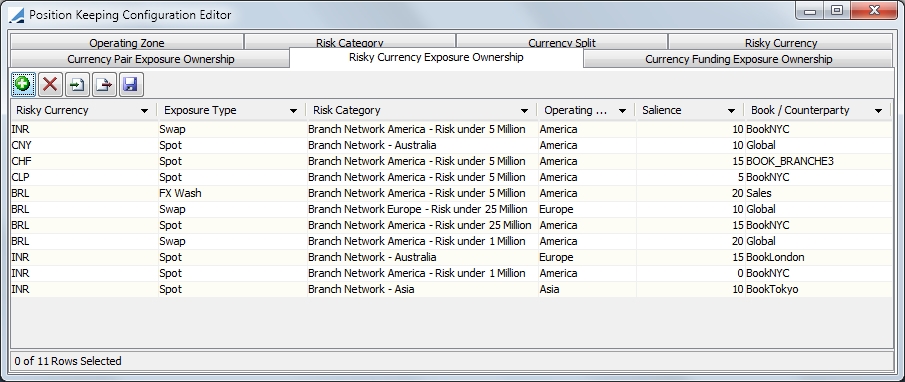The image size is (905, 382).
Task: Open Salience column filter dropdown
Action: click(x=731, y=111)
